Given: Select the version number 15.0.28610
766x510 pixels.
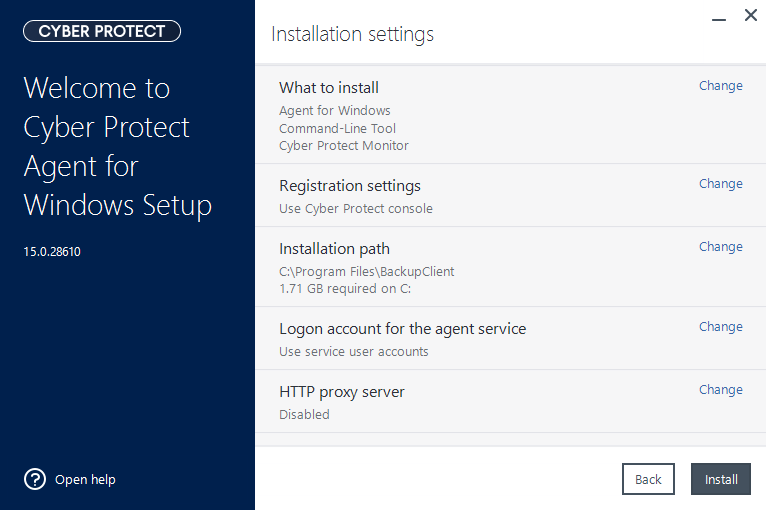Looking at the screenshot, I should [x=52, y=252].
